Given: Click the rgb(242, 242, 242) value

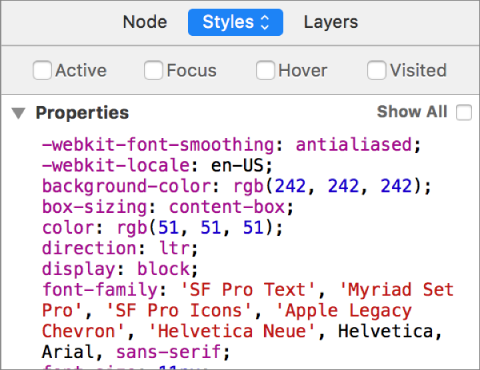Looking at the screenshot, I should click(328, 186).
